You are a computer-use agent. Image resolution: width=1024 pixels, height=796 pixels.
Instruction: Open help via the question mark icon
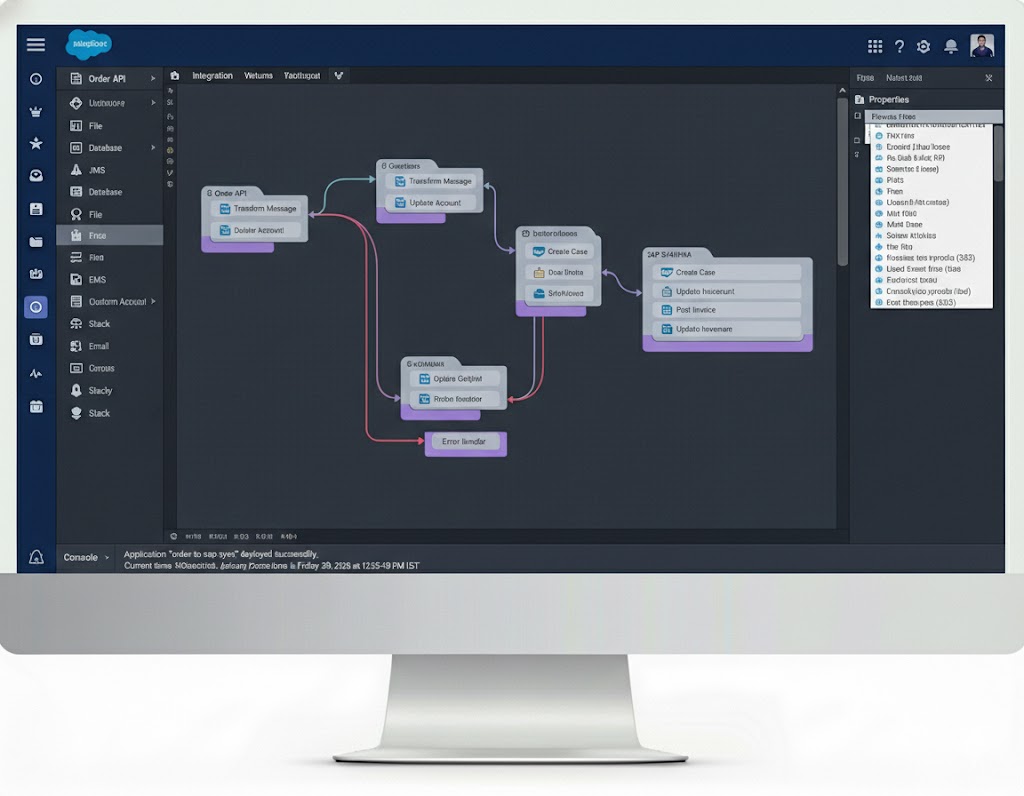(899, 46)
